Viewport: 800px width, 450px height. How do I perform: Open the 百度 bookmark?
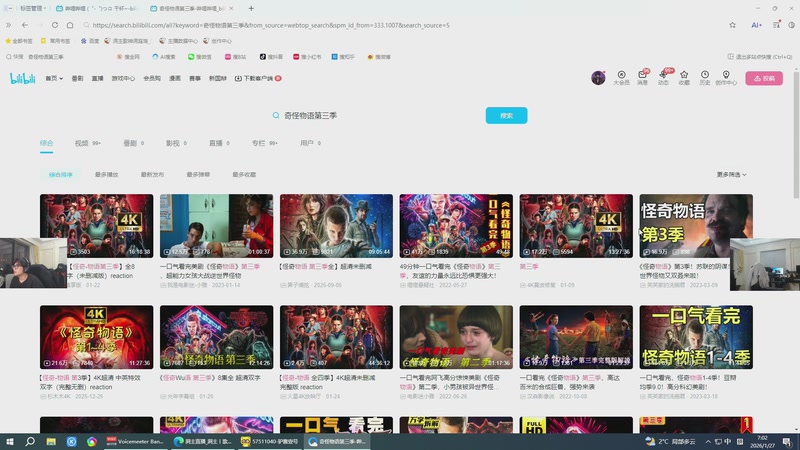(90, 41)
